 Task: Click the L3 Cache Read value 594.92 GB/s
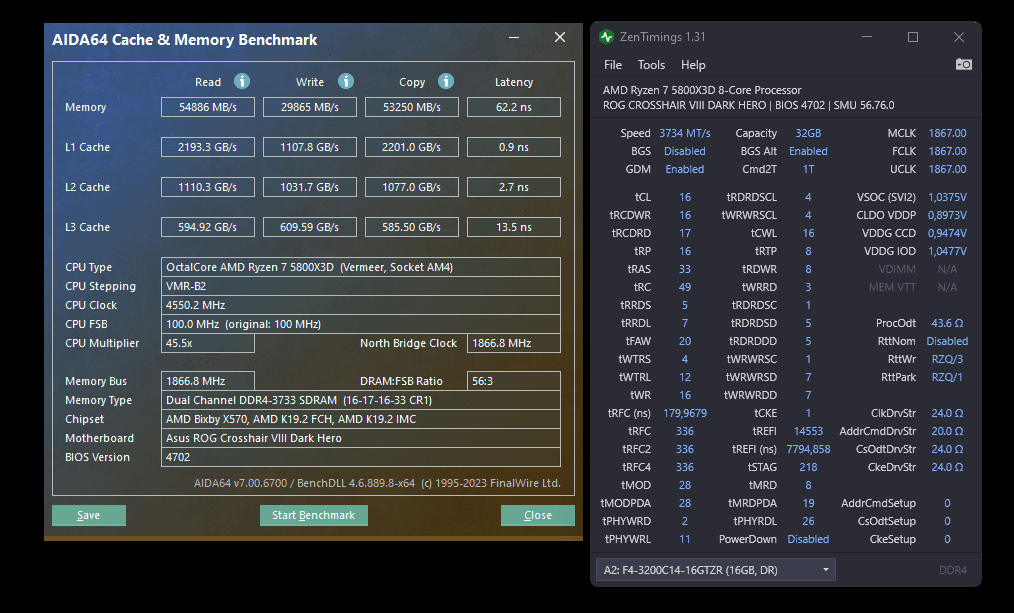point(208,228)
